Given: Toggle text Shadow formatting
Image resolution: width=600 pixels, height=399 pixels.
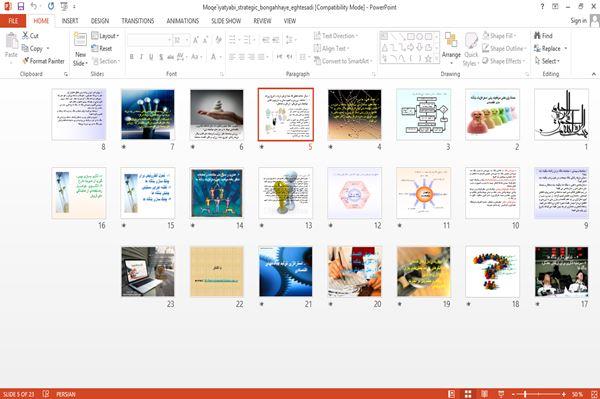Looking at the screenshot, I should (x=161, y=57).
